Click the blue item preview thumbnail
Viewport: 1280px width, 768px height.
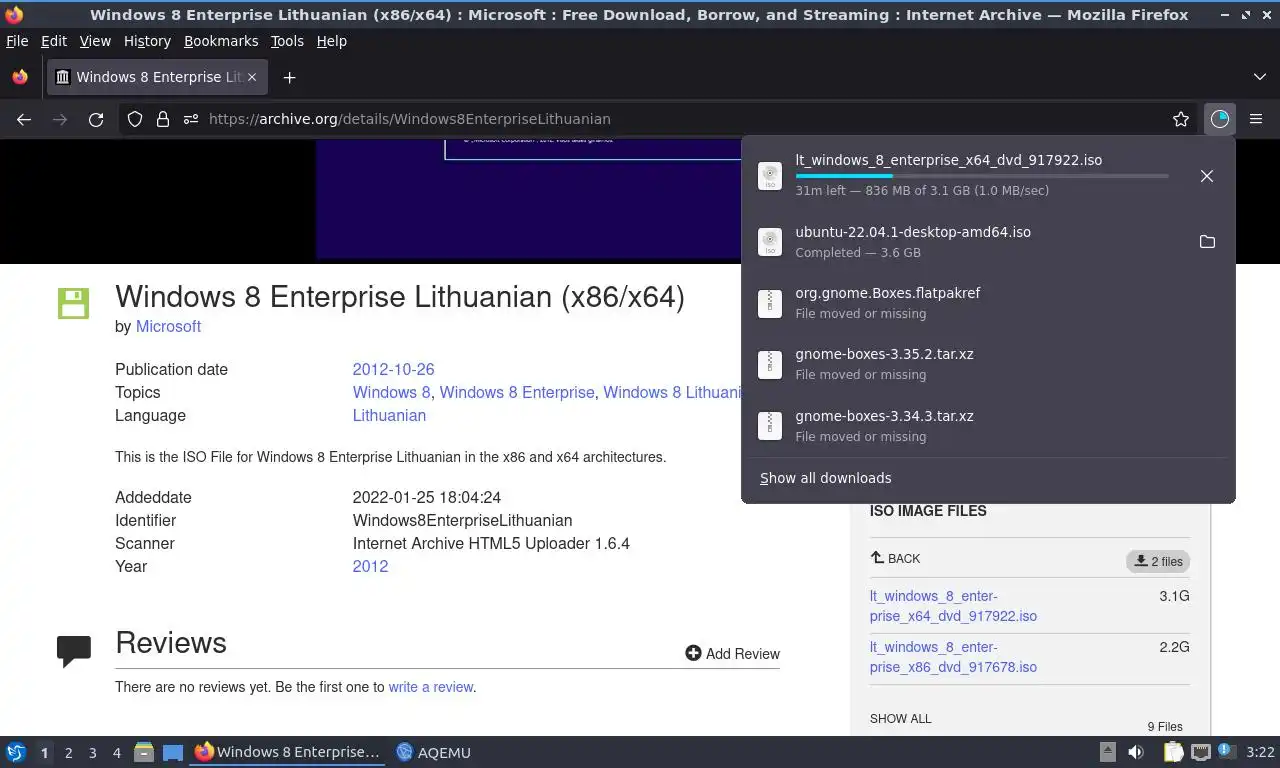528,199
